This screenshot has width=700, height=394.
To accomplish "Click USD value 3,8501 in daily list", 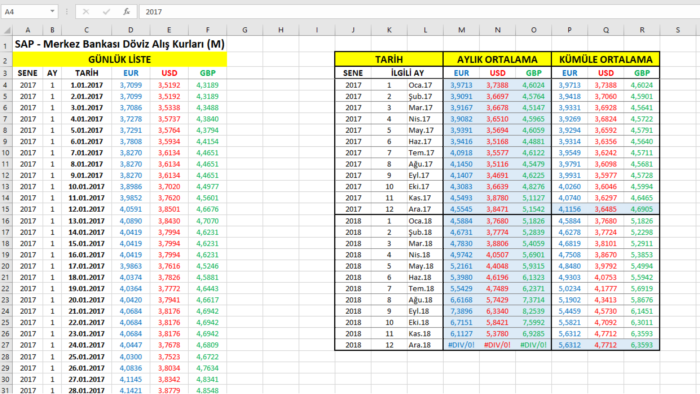I will [169, 209].
